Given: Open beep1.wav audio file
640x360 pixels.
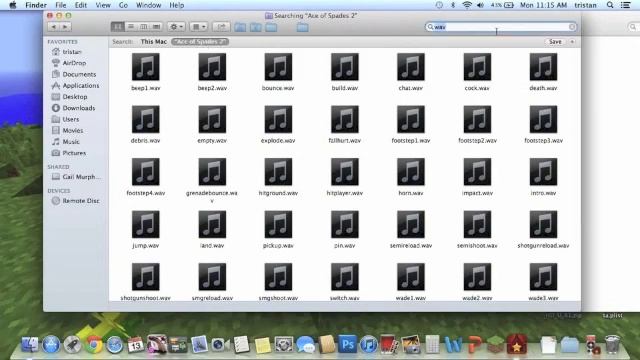Looking at the screenshot, I should [146, 67].
